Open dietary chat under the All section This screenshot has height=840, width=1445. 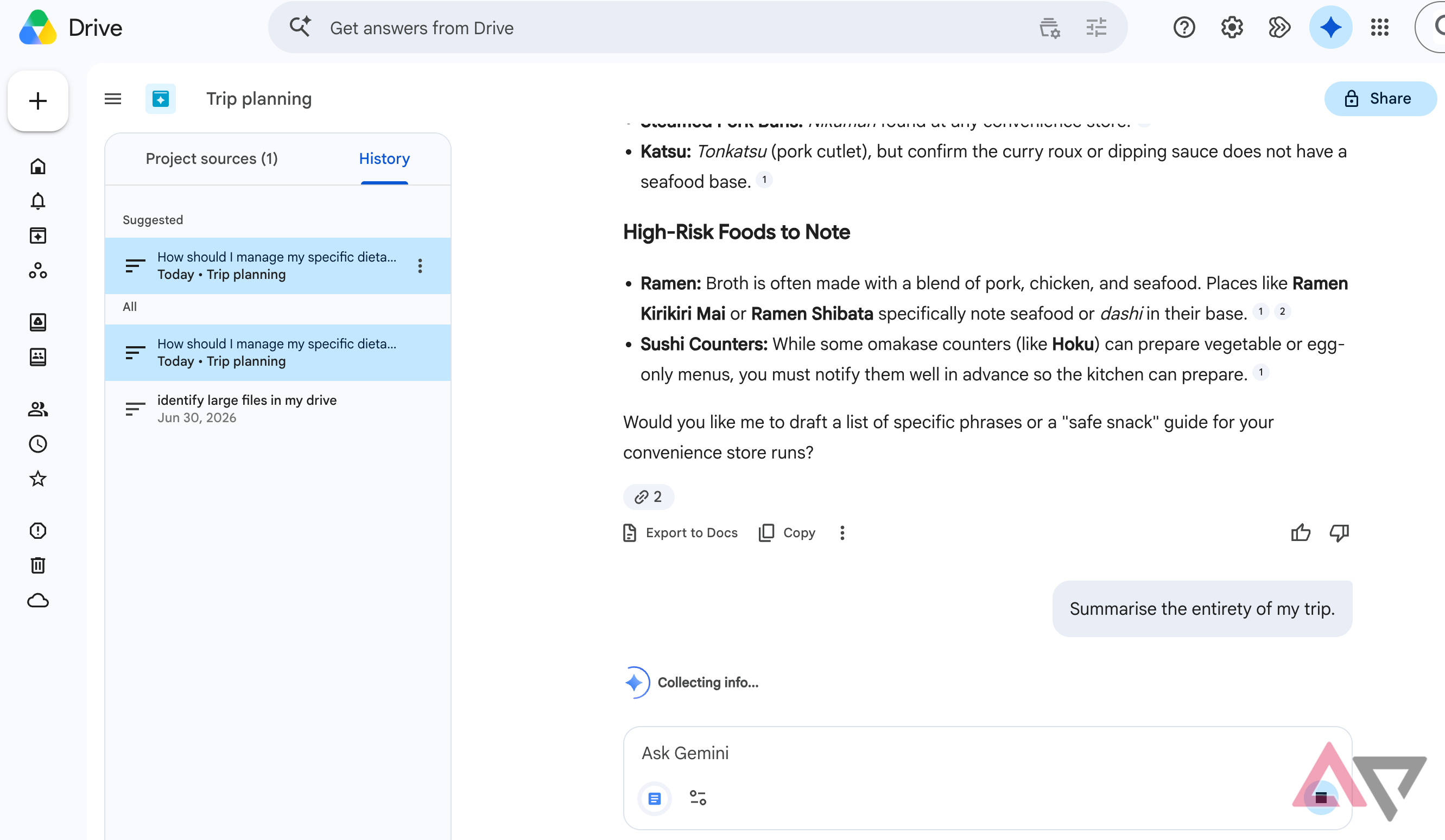(x=277, y=353)
